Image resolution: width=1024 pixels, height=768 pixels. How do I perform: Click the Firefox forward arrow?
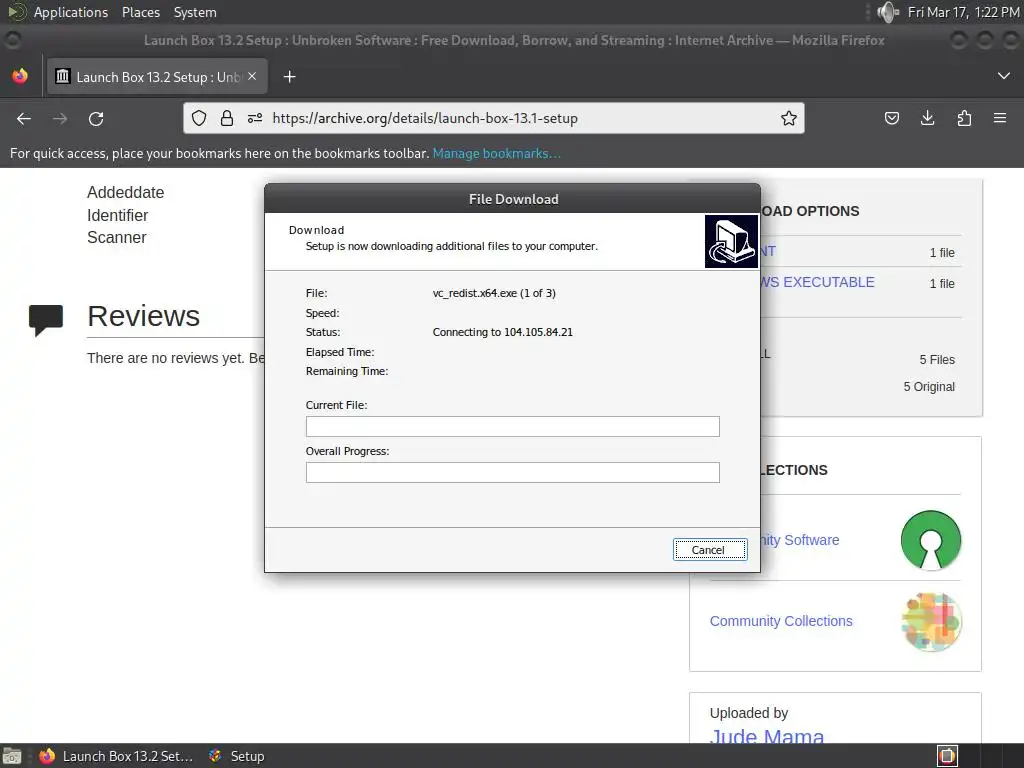pyautogui.click(x=60, y=118)
